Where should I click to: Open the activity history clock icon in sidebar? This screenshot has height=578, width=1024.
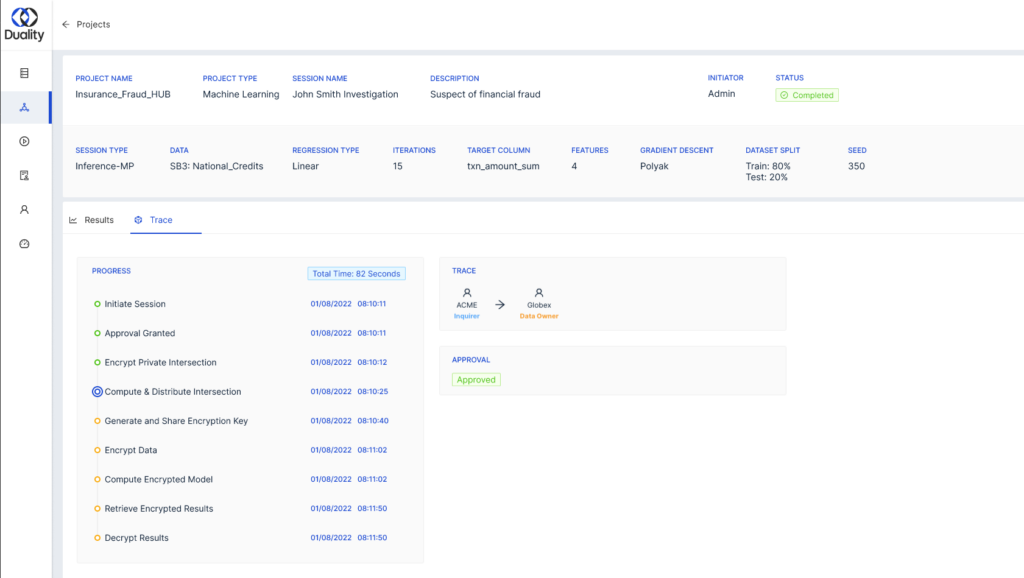point(25,243)
